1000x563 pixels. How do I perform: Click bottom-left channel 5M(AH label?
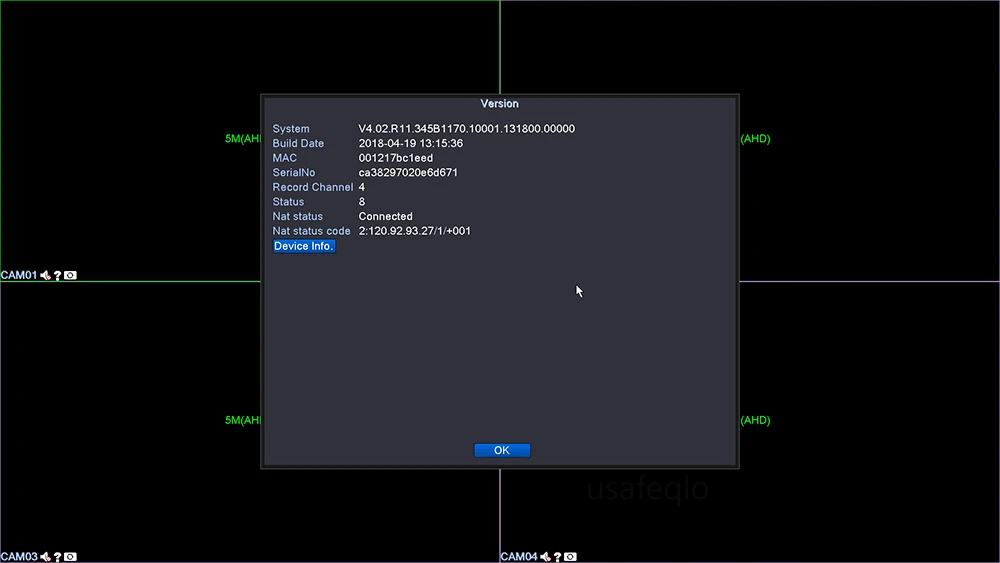(x=243, y=420)
